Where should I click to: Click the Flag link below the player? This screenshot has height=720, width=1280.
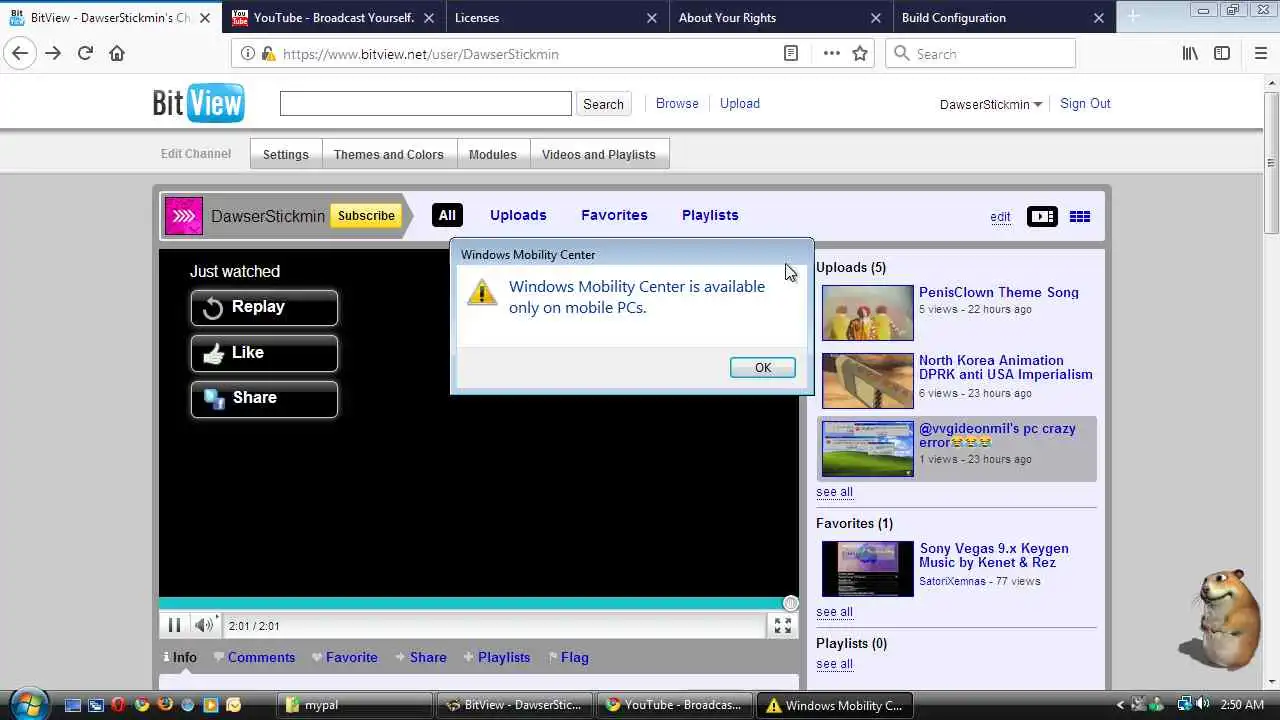pyautogui.click(x=575, y=657)
